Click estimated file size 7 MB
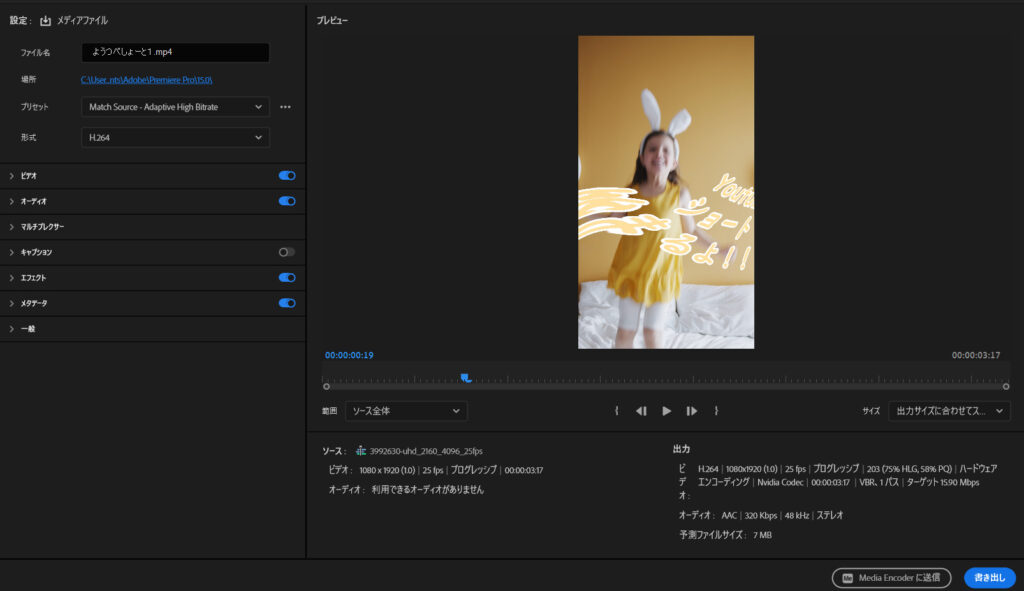 pos(762,535)
